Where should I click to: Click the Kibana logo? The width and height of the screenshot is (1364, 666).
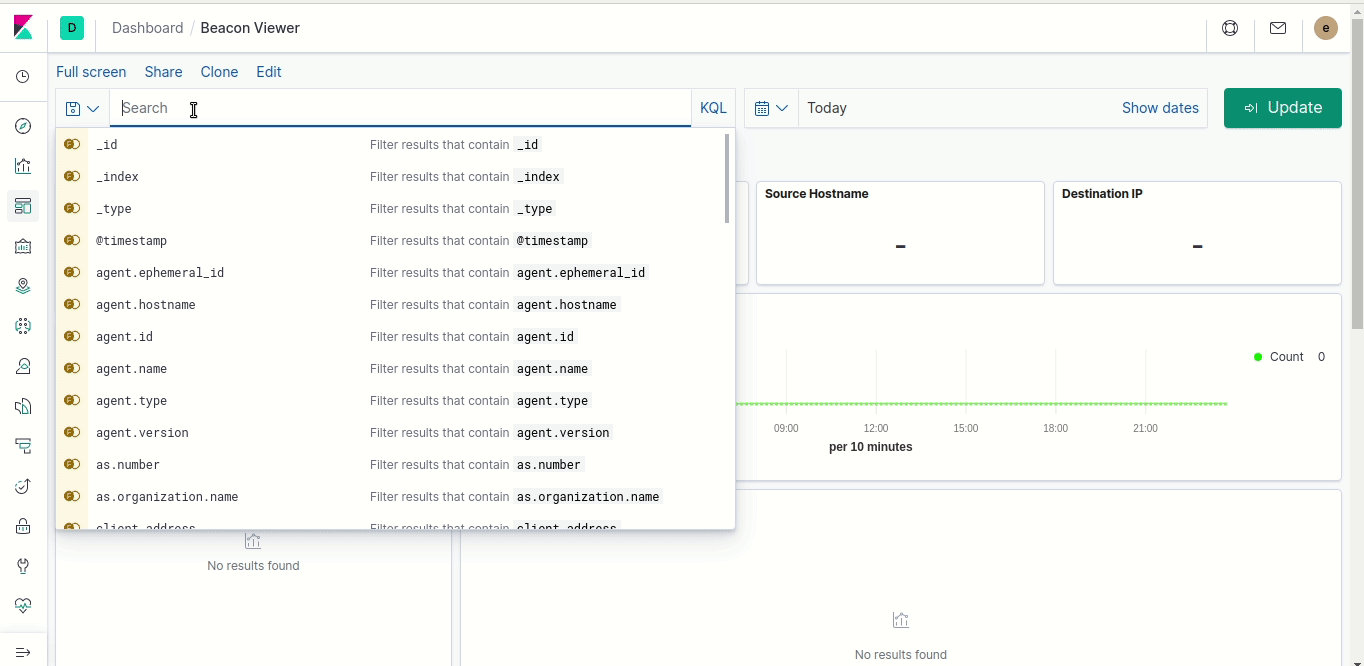coord(23,28)
